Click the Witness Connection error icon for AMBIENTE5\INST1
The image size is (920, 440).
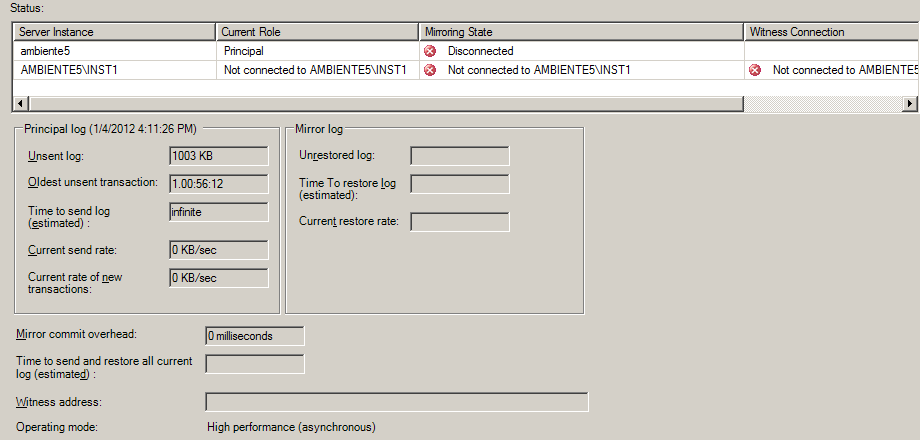tap(755, 70)
